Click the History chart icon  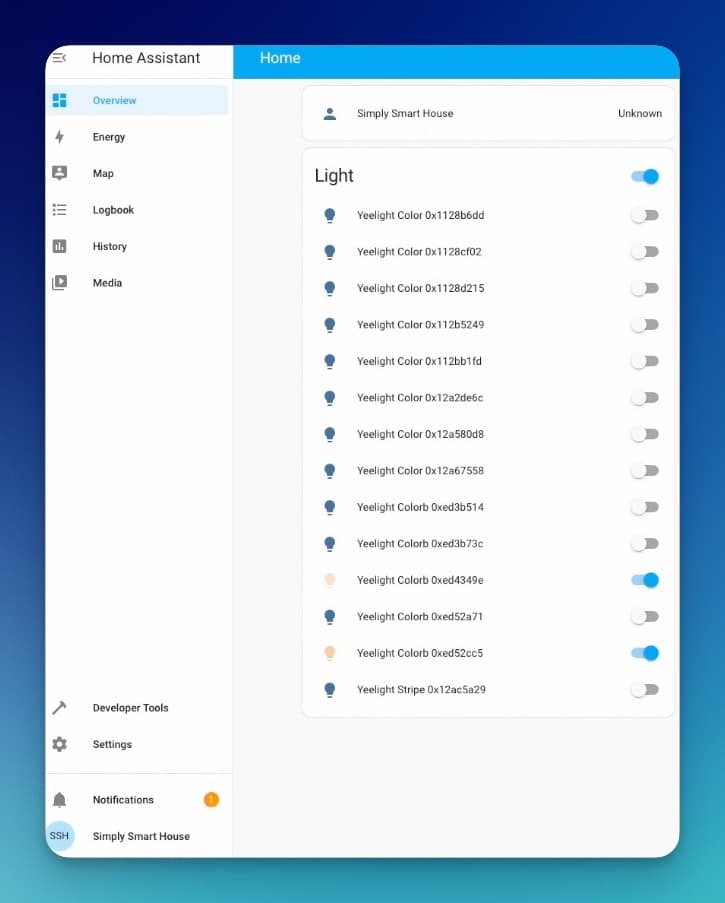59,246
